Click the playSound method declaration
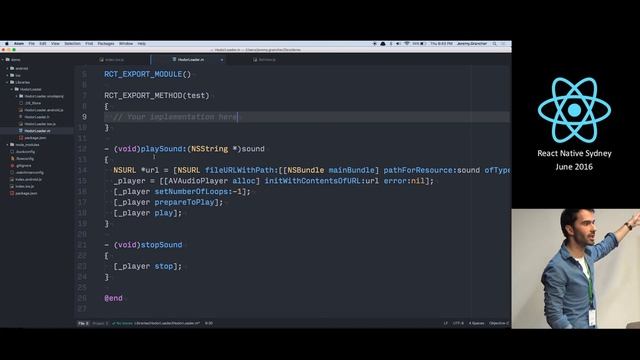 pos(184,149)
